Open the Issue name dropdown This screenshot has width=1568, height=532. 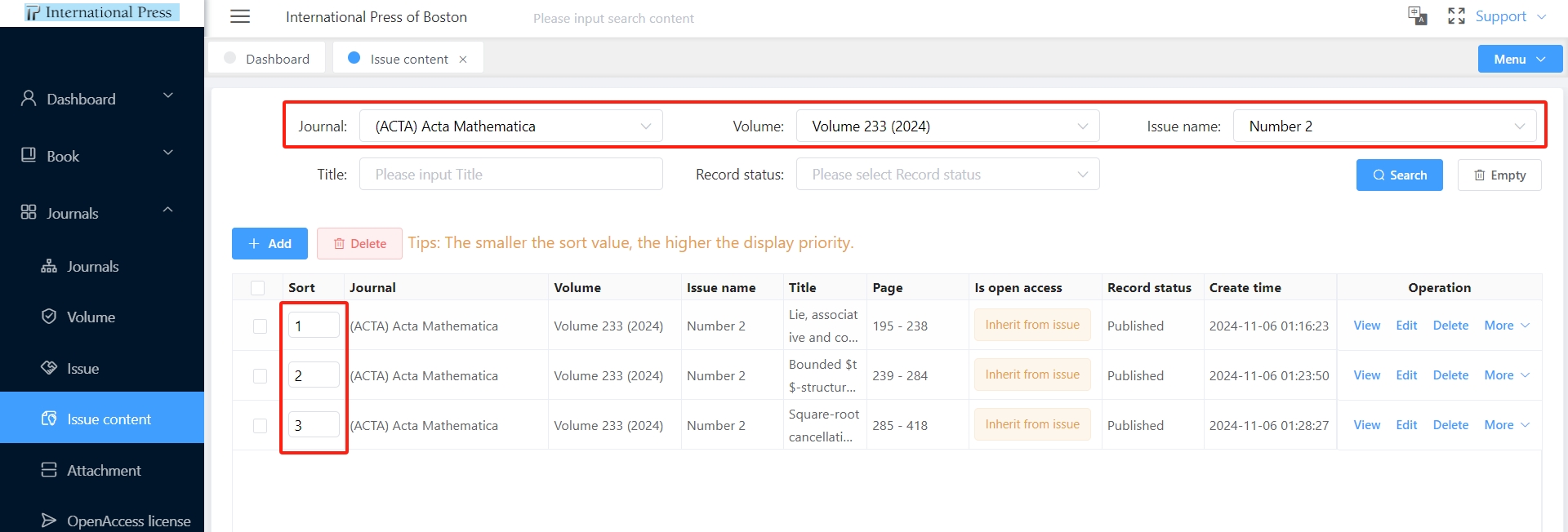point(1385,126)
